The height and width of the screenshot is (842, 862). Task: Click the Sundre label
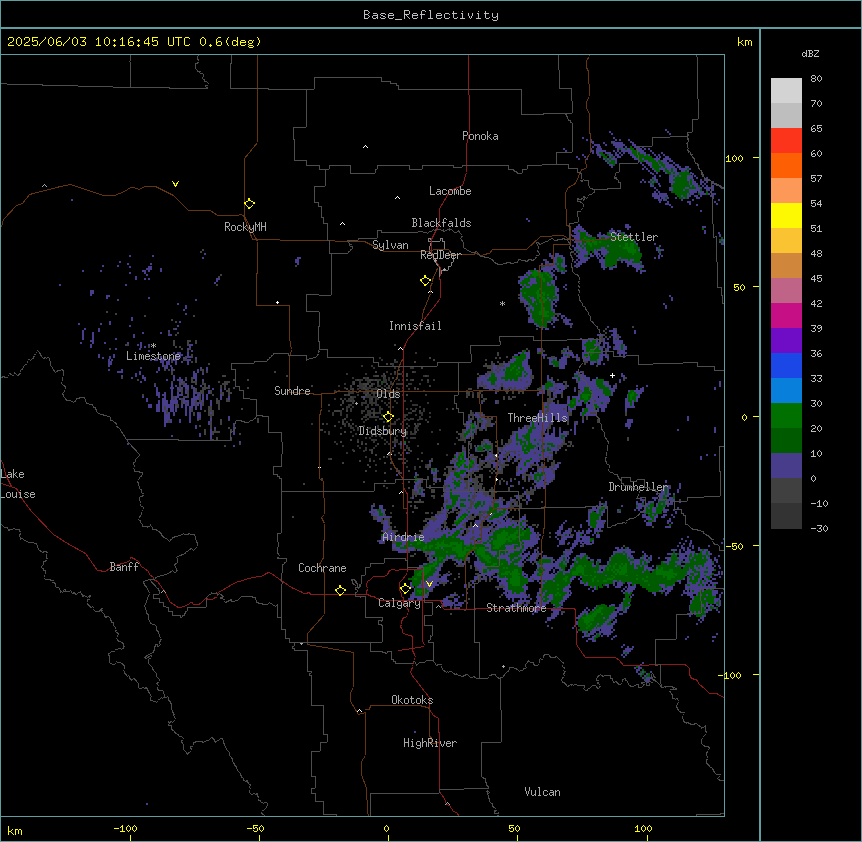[x=292, y=391]
